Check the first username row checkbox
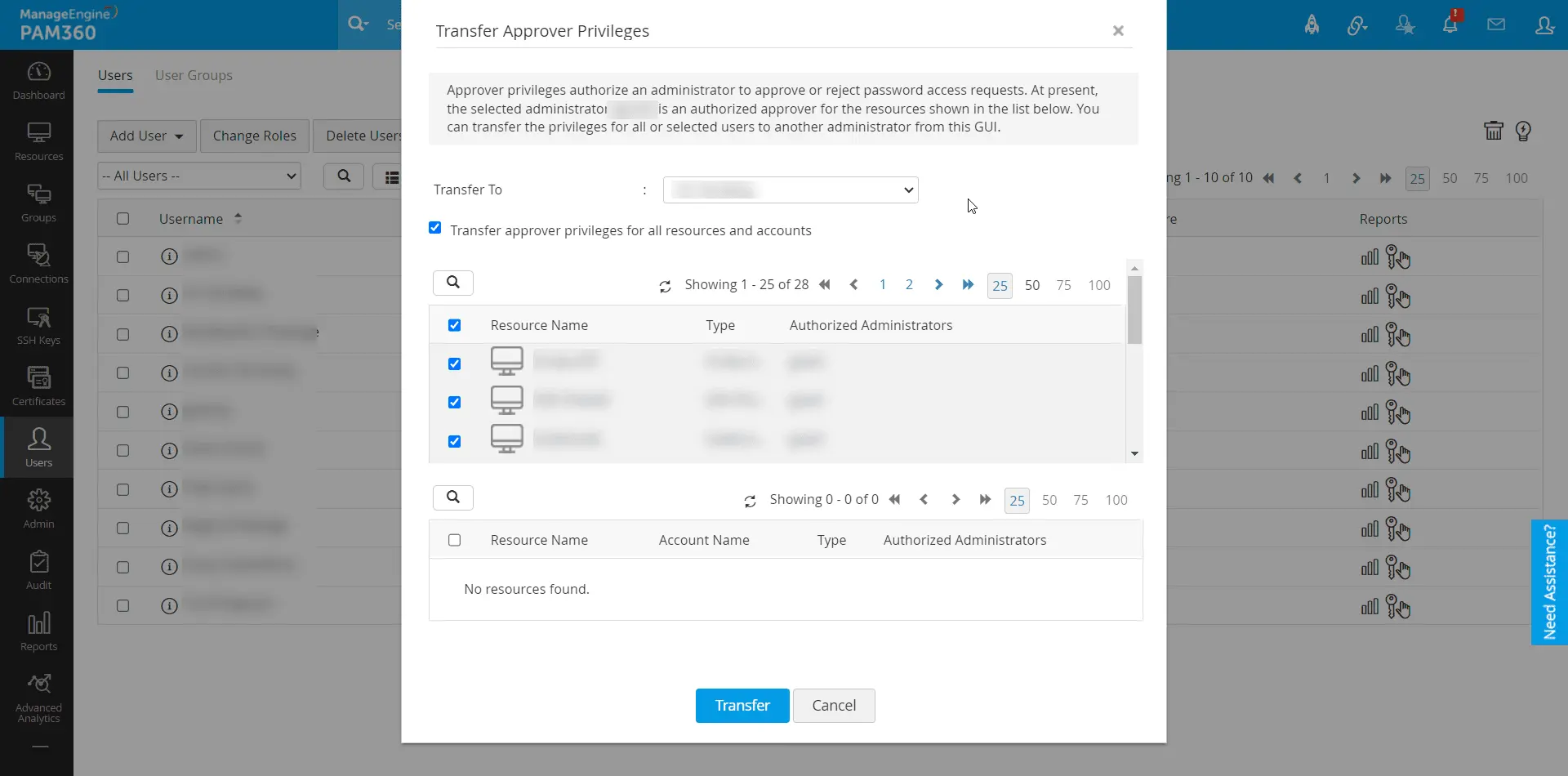 point(123,256)
